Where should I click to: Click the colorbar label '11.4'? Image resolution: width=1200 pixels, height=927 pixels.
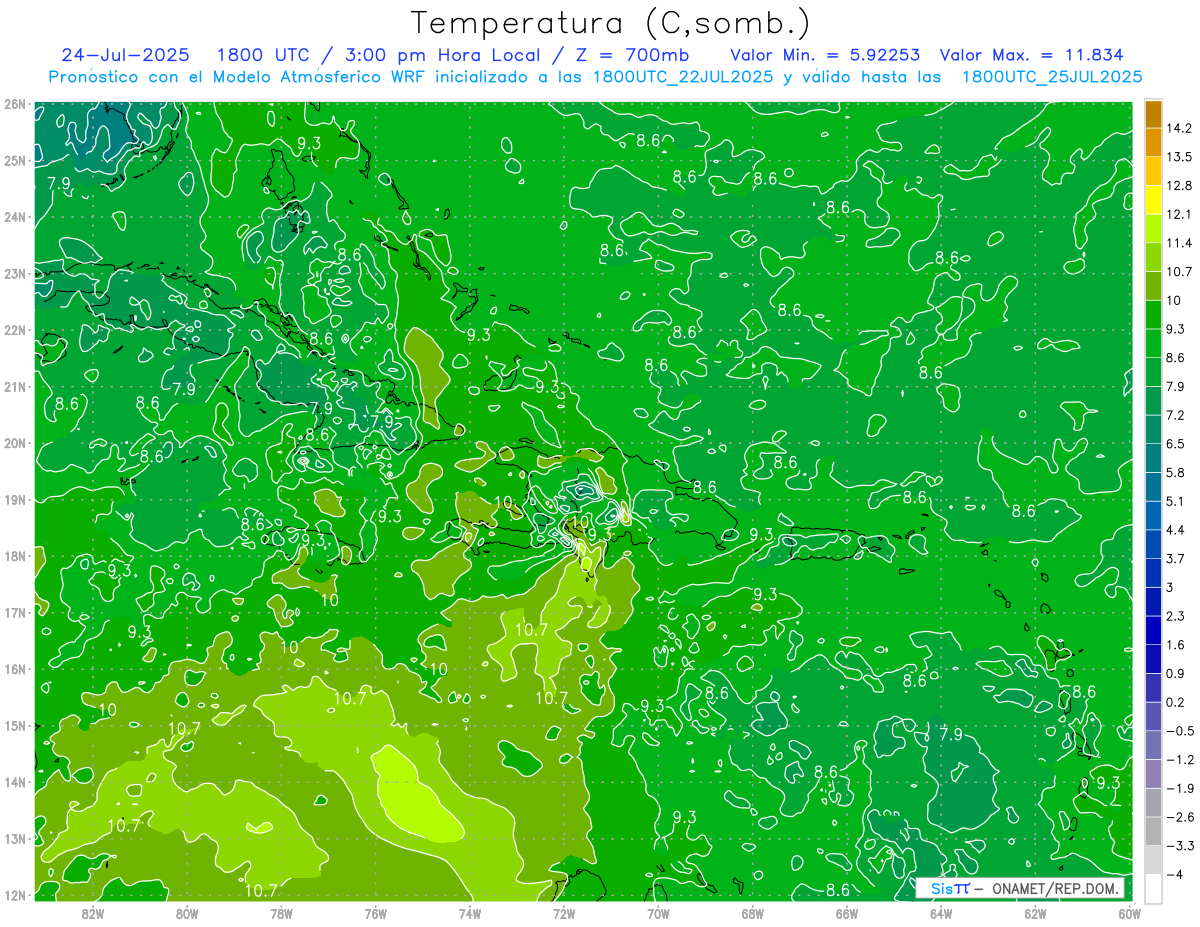[1180, 243]
